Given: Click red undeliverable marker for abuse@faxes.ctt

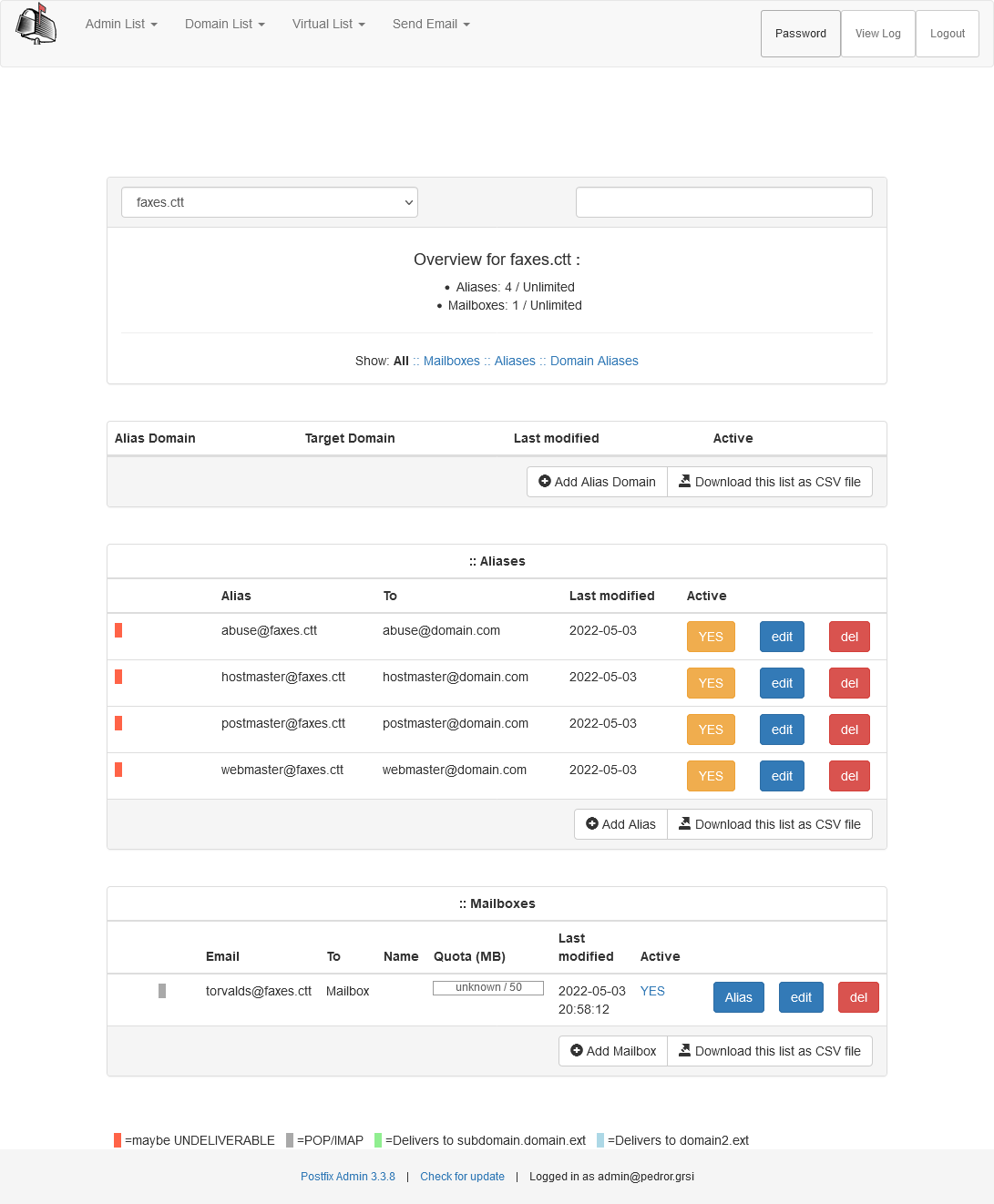Looking at the screenshot, I should click(x=118, y=630).
